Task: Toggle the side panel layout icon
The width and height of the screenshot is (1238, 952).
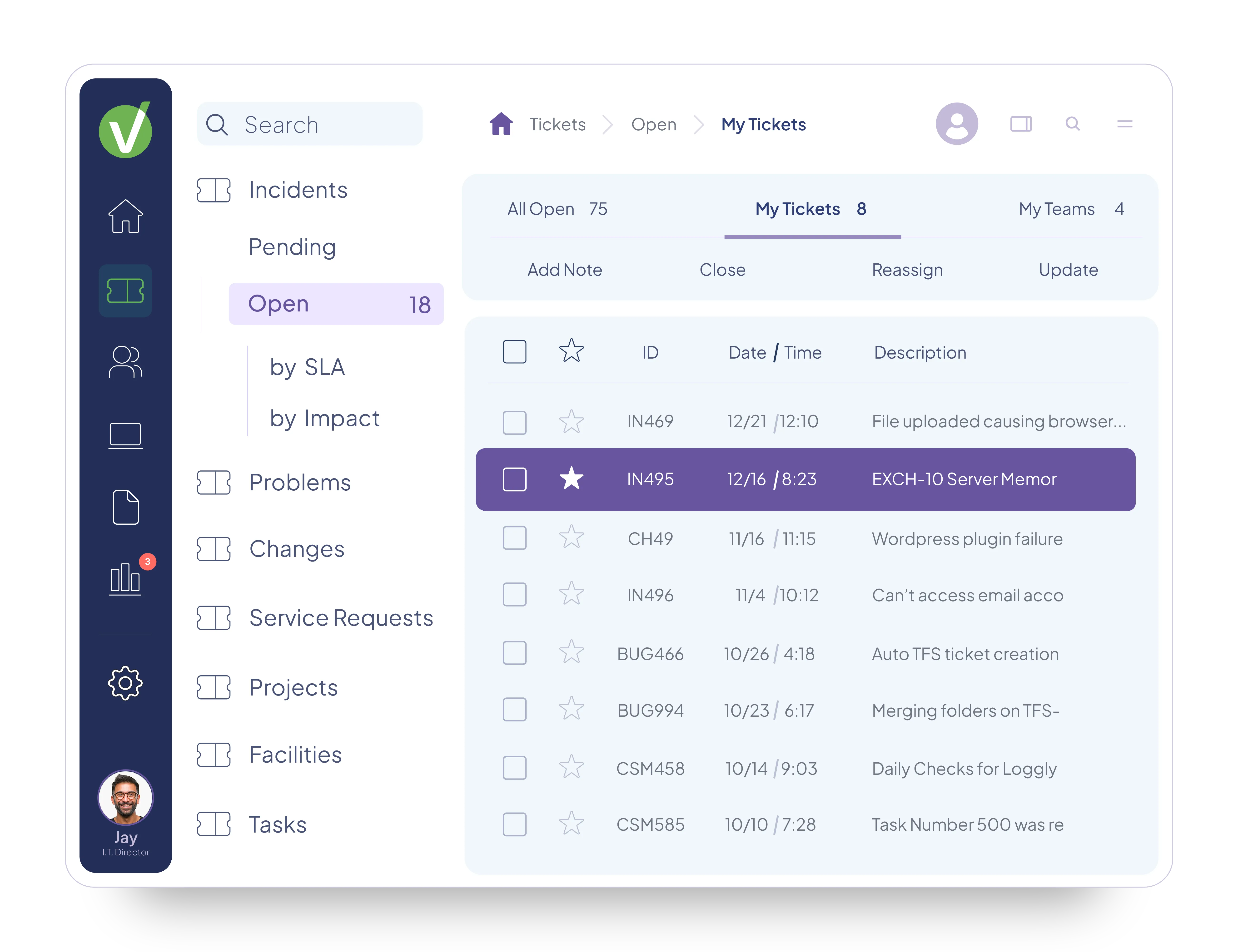Action: 1021,123
